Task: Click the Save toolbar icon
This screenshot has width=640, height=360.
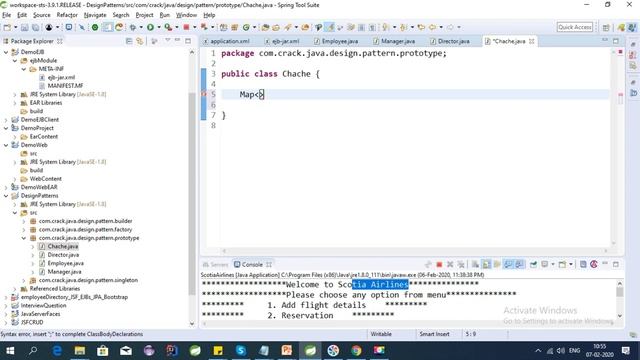Action: point(24,27)
